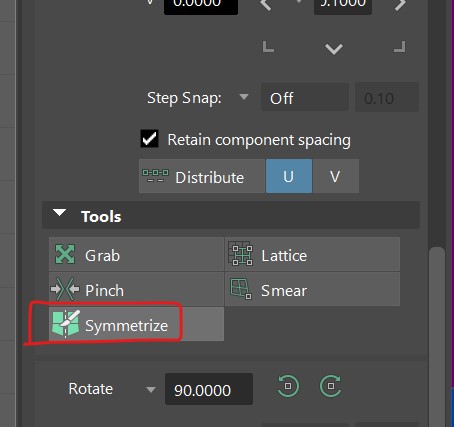
Task: Choose the Pinch tool
Action: coord(136,289)
